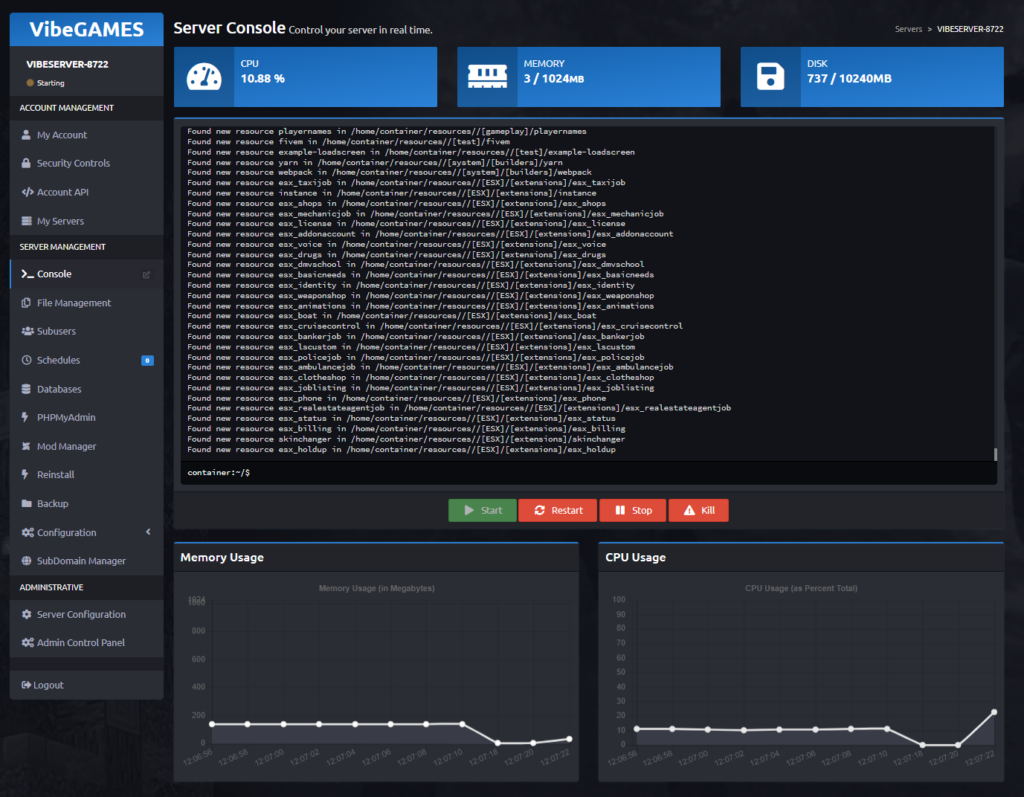Viewport: 1024px width, 797px height.
Task: Click the Databases stack icon
Action: [x=26, y=389]
